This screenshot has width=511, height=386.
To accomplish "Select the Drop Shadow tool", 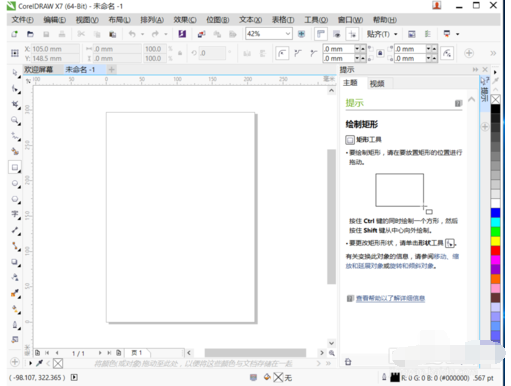I will point(15,262).
